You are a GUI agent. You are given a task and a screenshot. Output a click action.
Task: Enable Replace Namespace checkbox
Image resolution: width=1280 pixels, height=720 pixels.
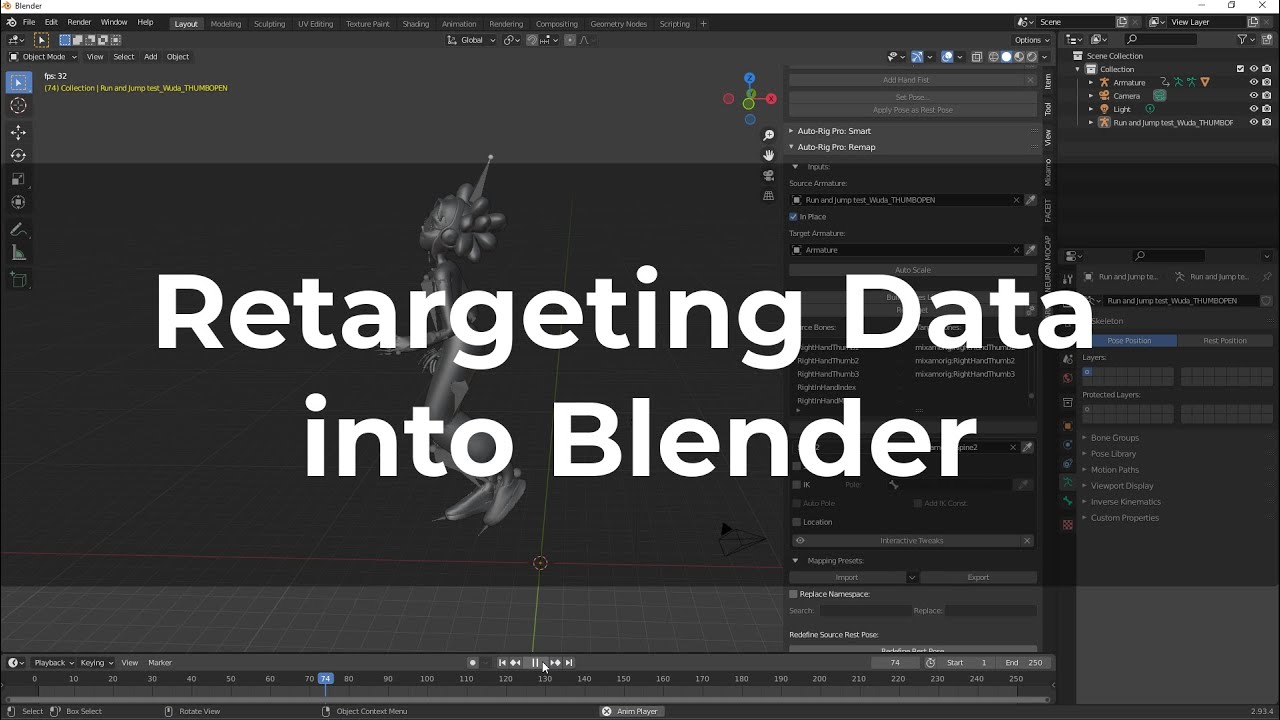[794, 594]
